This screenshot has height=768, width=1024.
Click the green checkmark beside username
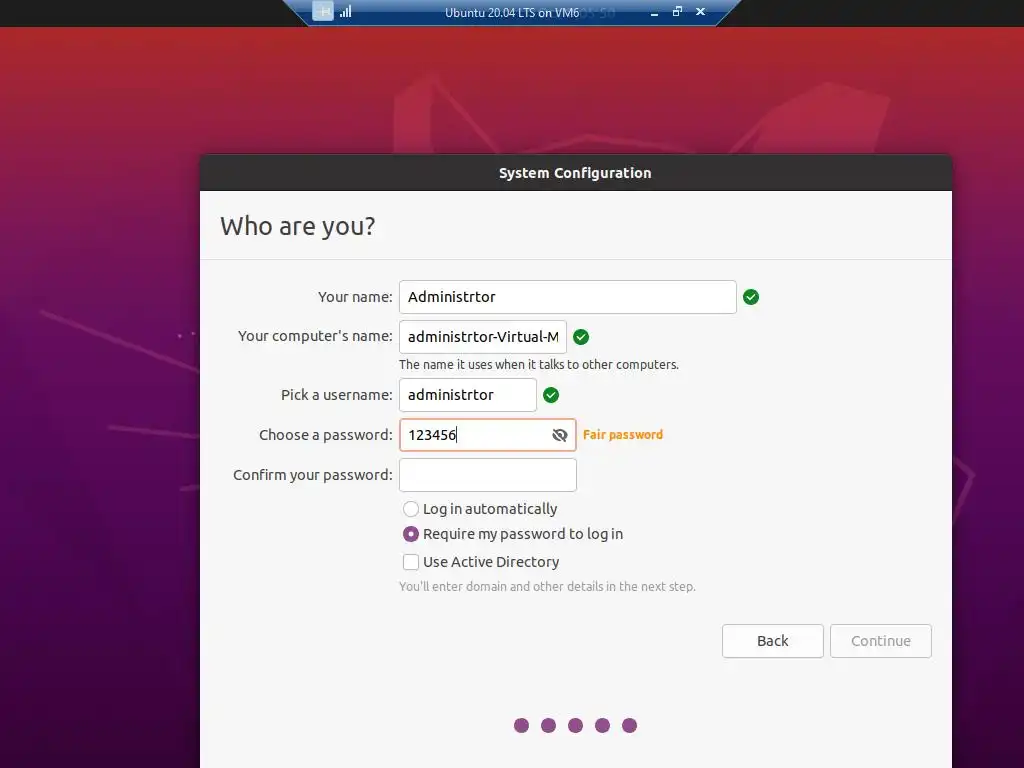[551, 395]
